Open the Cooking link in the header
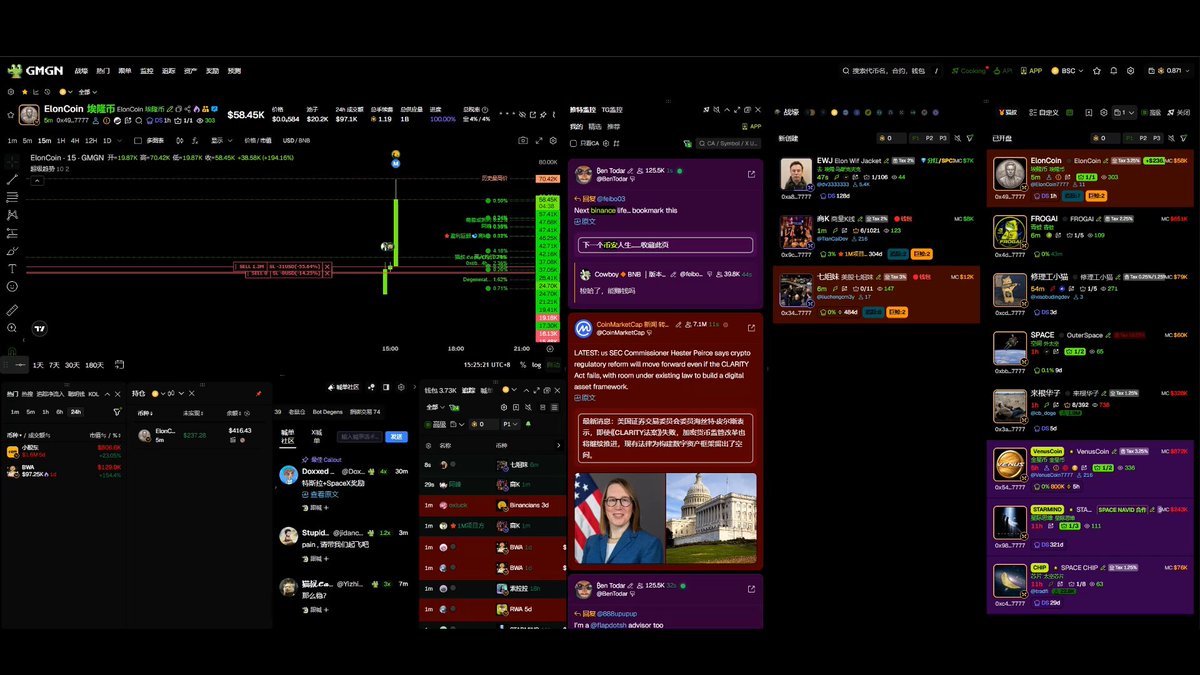The image size is (1200, 675). (968, 71)
